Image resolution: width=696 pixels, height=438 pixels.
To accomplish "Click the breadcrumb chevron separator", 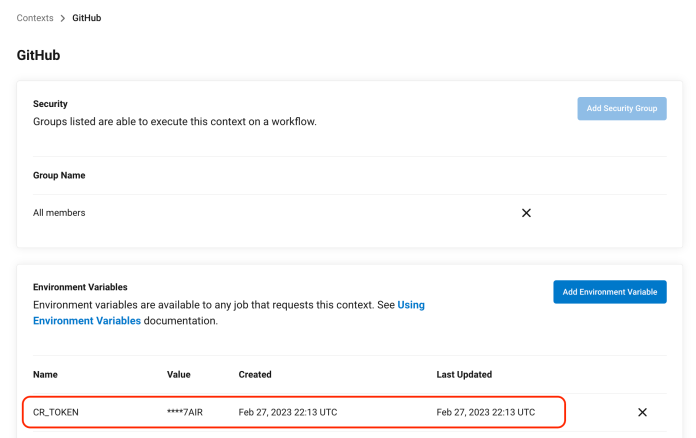I will tap(62, 18).
